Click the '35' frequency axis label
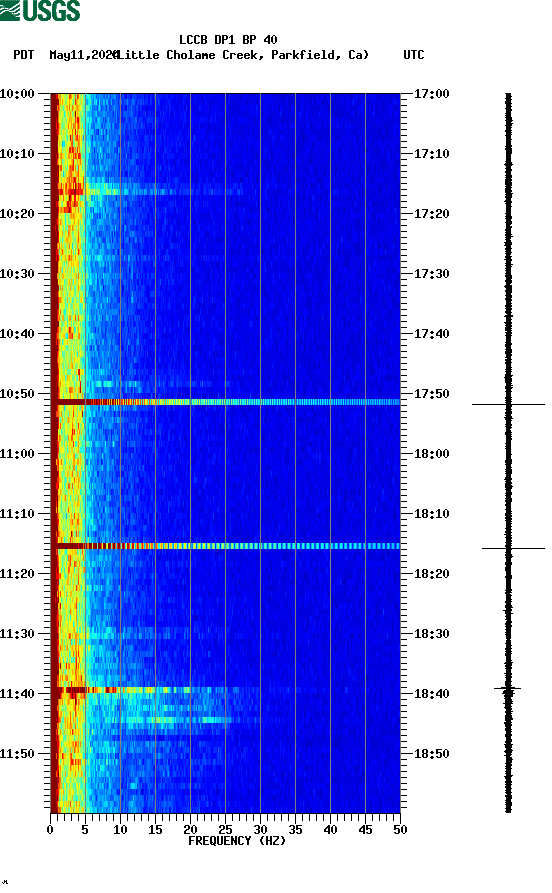This screenshot has width=552, height=893. [295, 830]
